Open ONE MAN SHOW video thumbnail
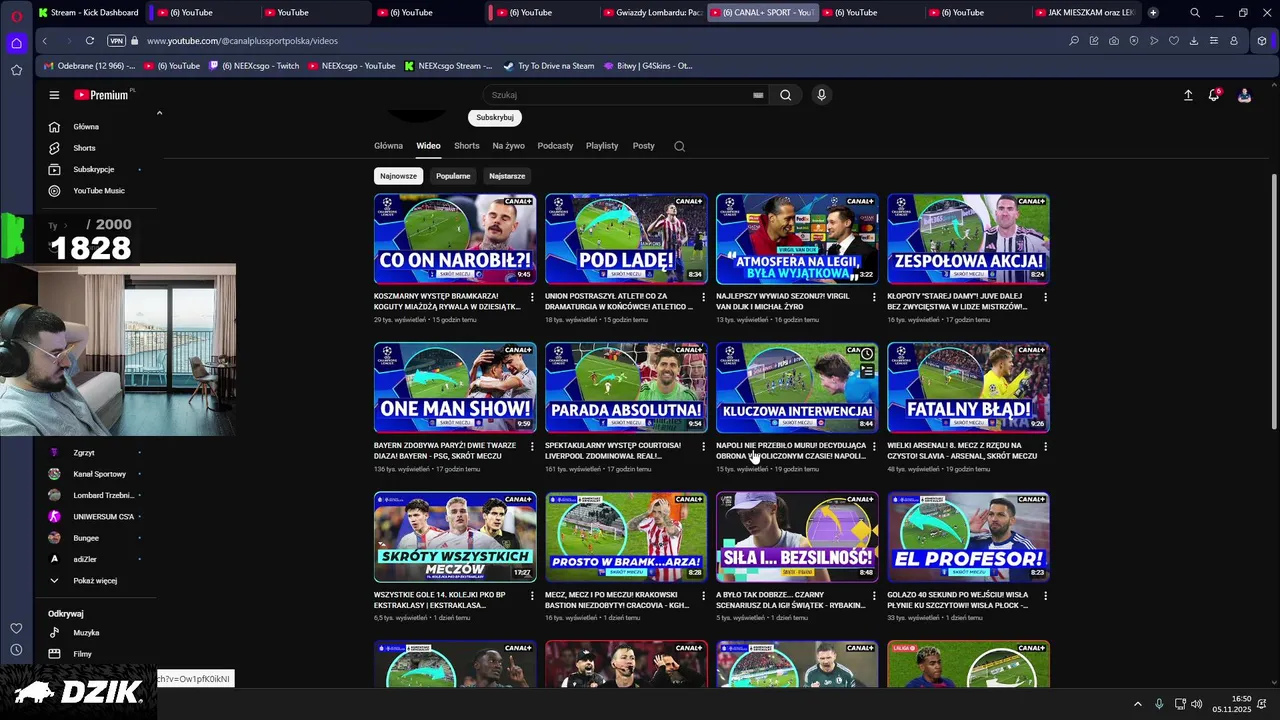The width and height of the screenshot is (1280, 720). click(455, 388)
